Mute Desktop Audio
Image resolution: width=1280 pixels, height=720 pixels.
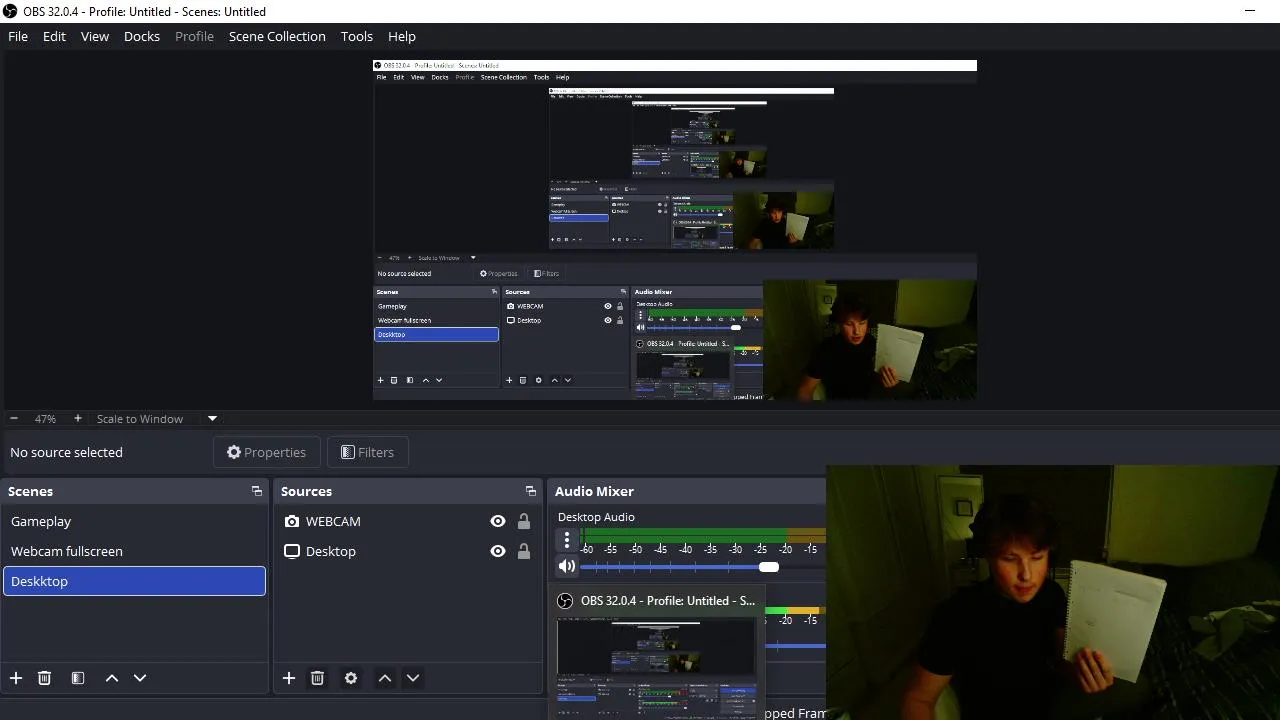(567, 567)
